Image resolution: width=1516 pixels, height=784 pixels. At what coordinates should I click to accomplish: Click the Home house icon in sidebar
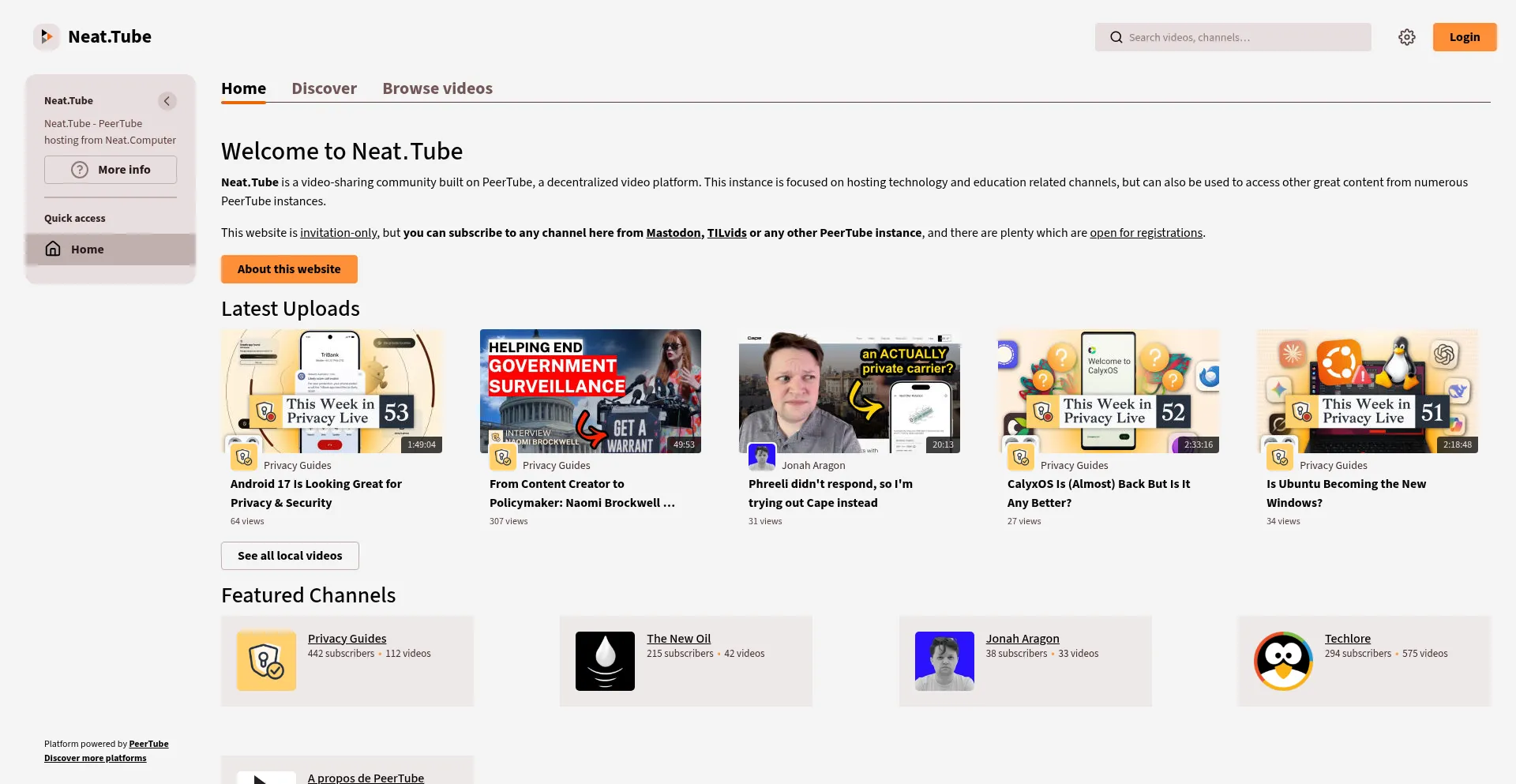click(53, 249)
